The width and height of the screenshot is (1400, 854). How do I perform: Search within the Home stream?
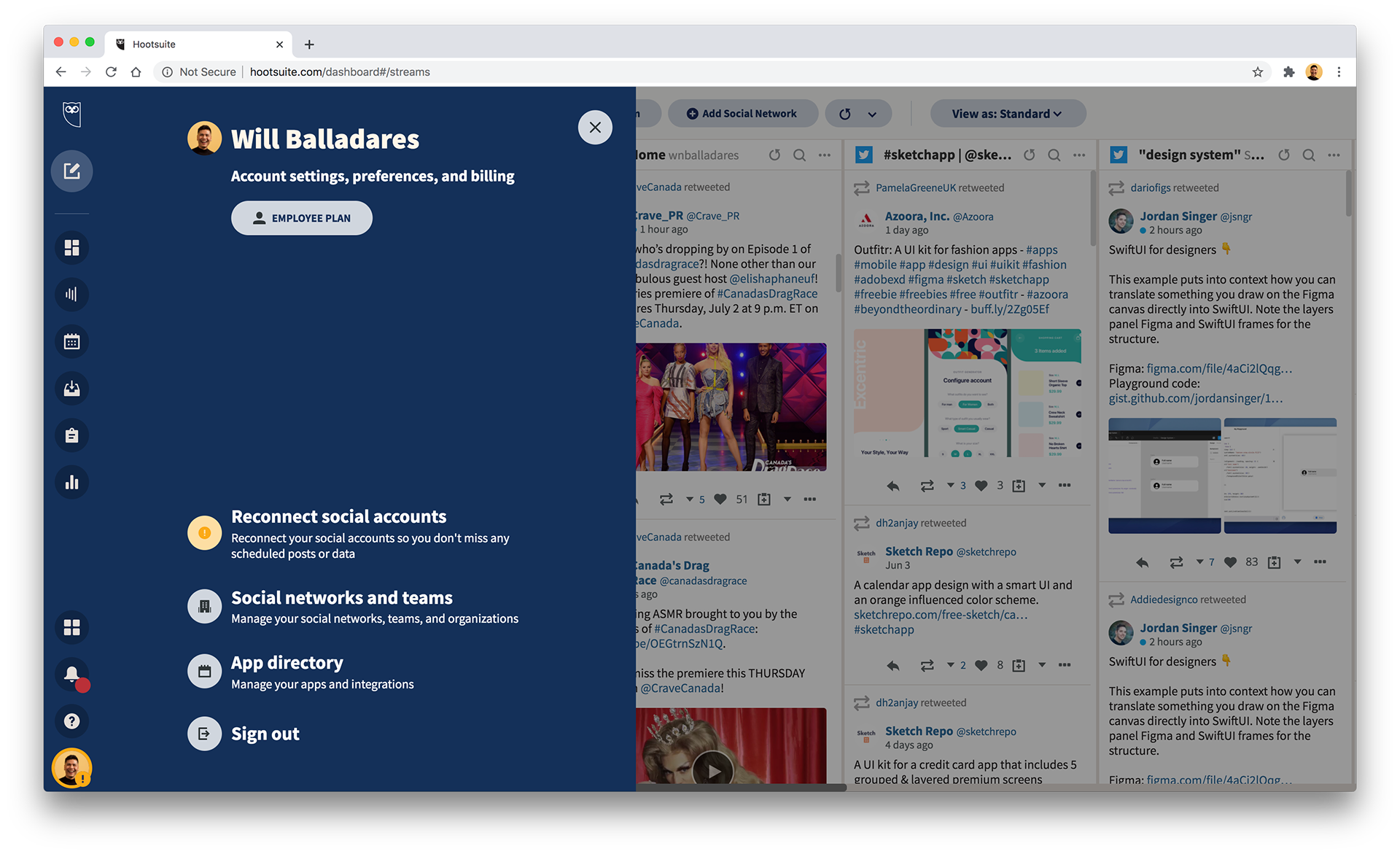click(x=800, y=155)
